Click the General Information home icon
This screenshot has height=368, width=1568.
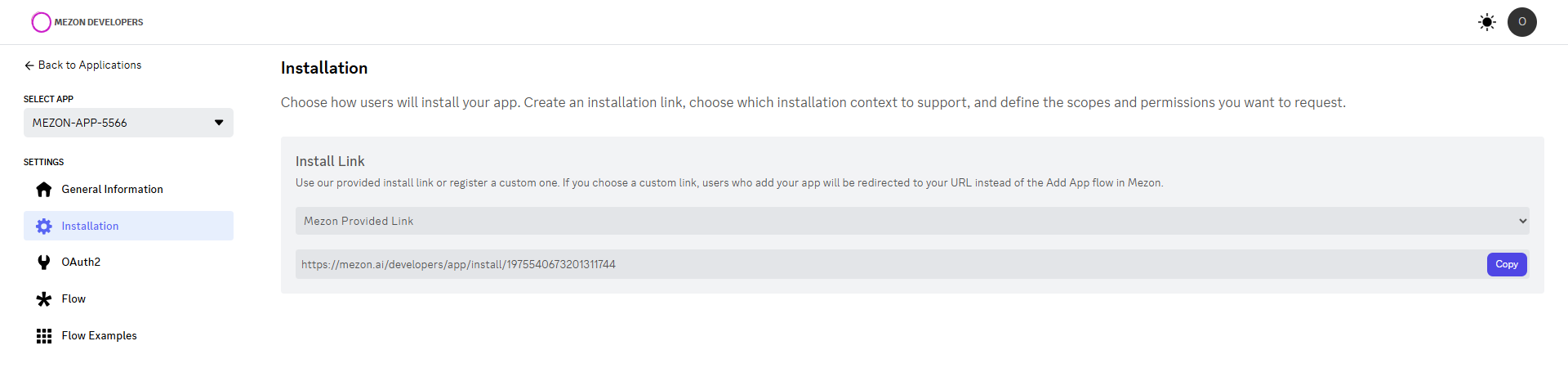click(44, 190)
